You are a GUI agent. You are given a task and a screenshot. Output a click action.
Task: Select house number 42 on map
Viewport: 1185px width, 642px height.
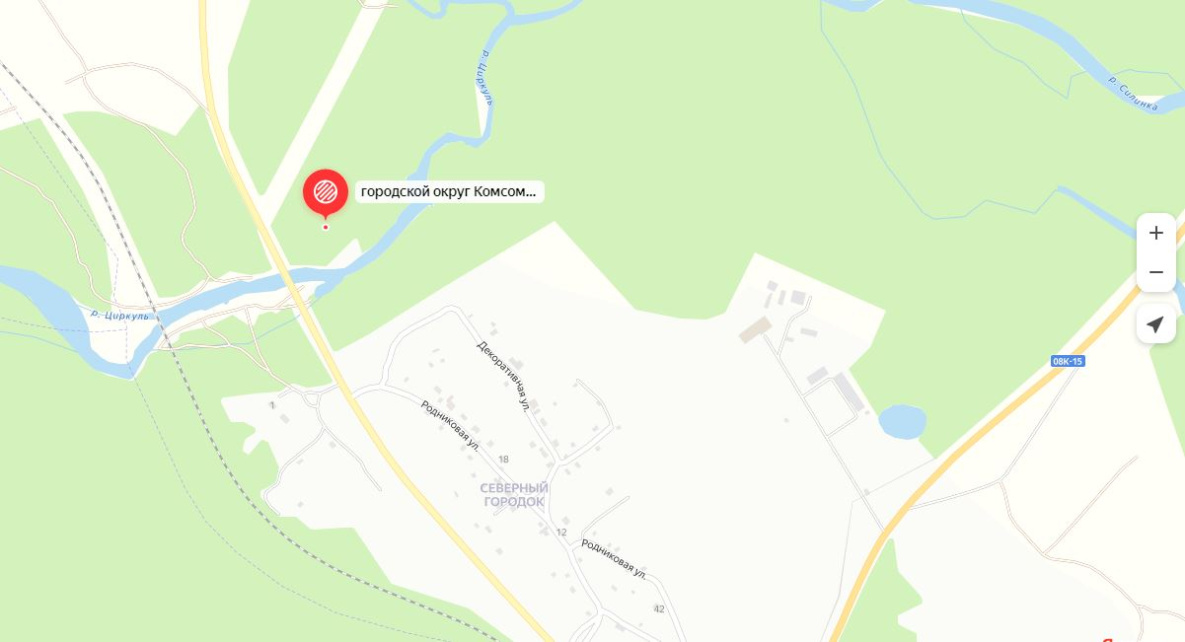659,609
